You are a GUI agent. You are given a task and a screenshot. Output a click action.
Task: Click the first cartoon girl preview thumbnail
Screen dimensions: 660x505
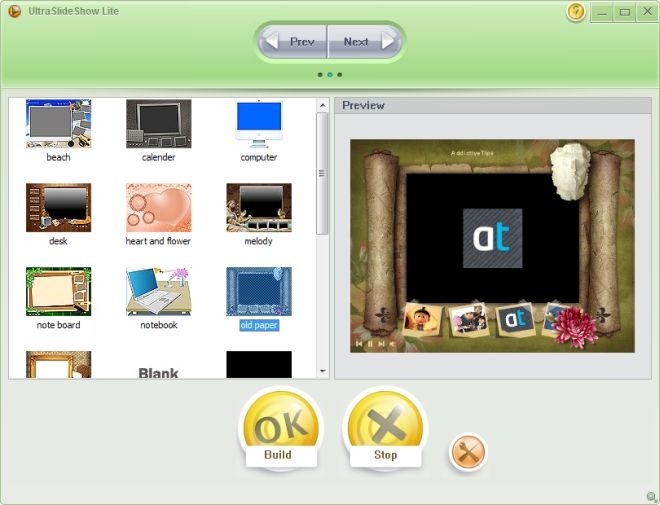pyautogui.click(x=422, y=319)
